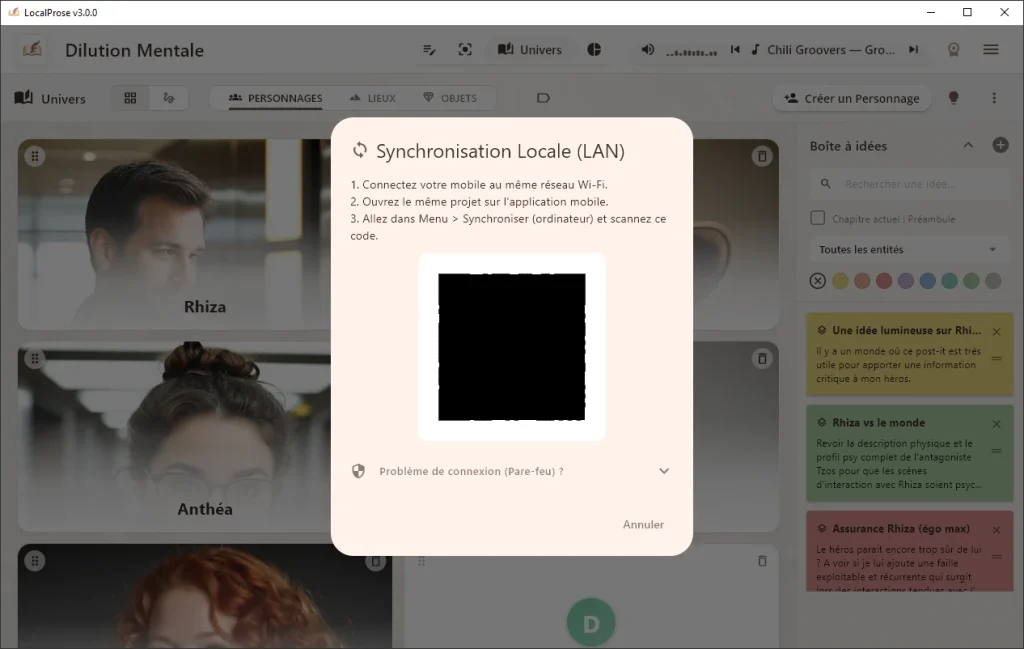This screenshot has width=1024, height=649.
Task: Select the PERSONNAGES tab
Action: [x=275, y=98]
